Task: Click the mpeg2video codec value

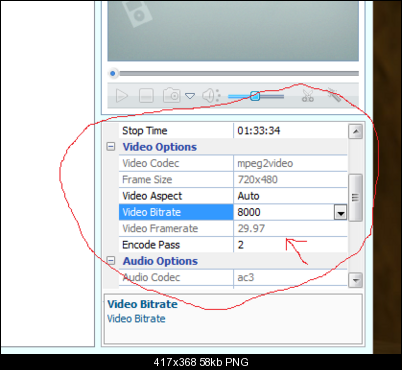Action: [265, 163]
